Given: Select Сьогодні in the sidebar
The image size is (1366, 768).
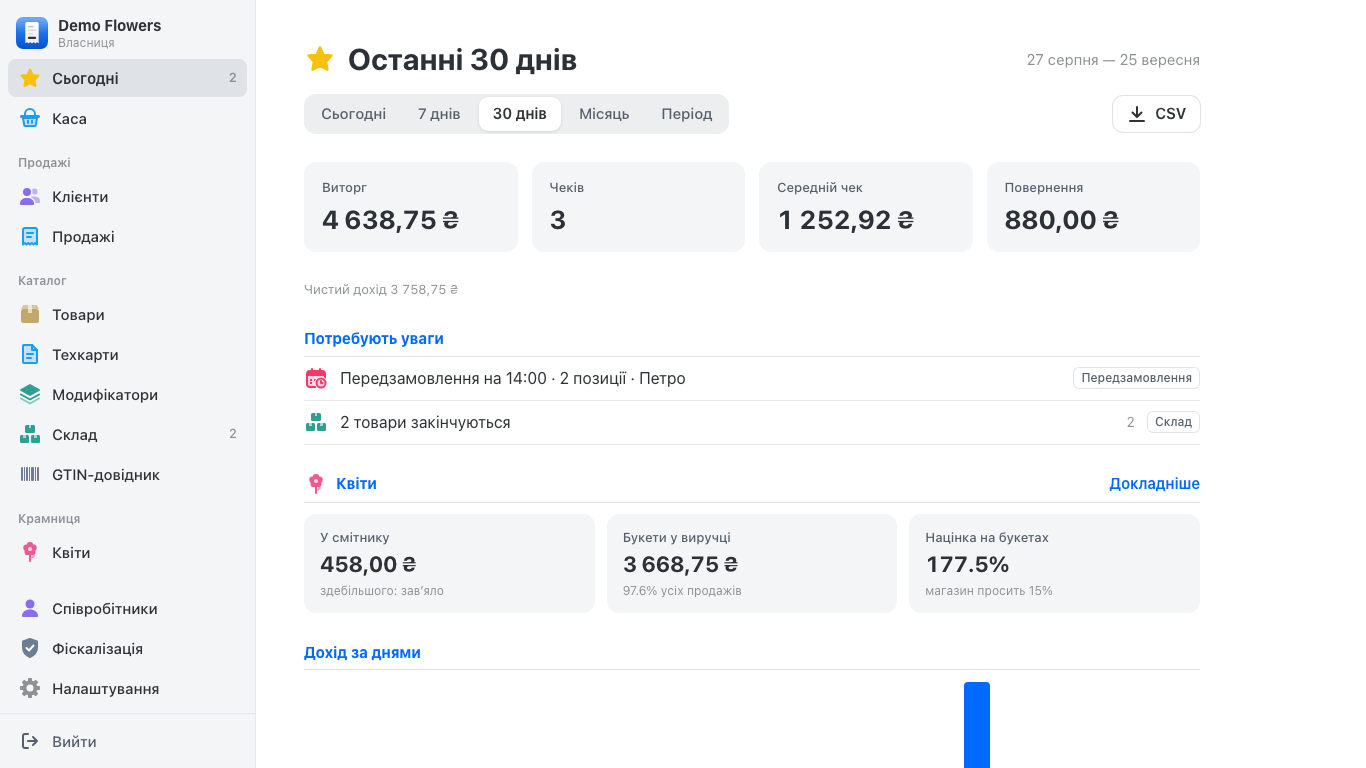Looking at the screenshot, I should [127, 78].
